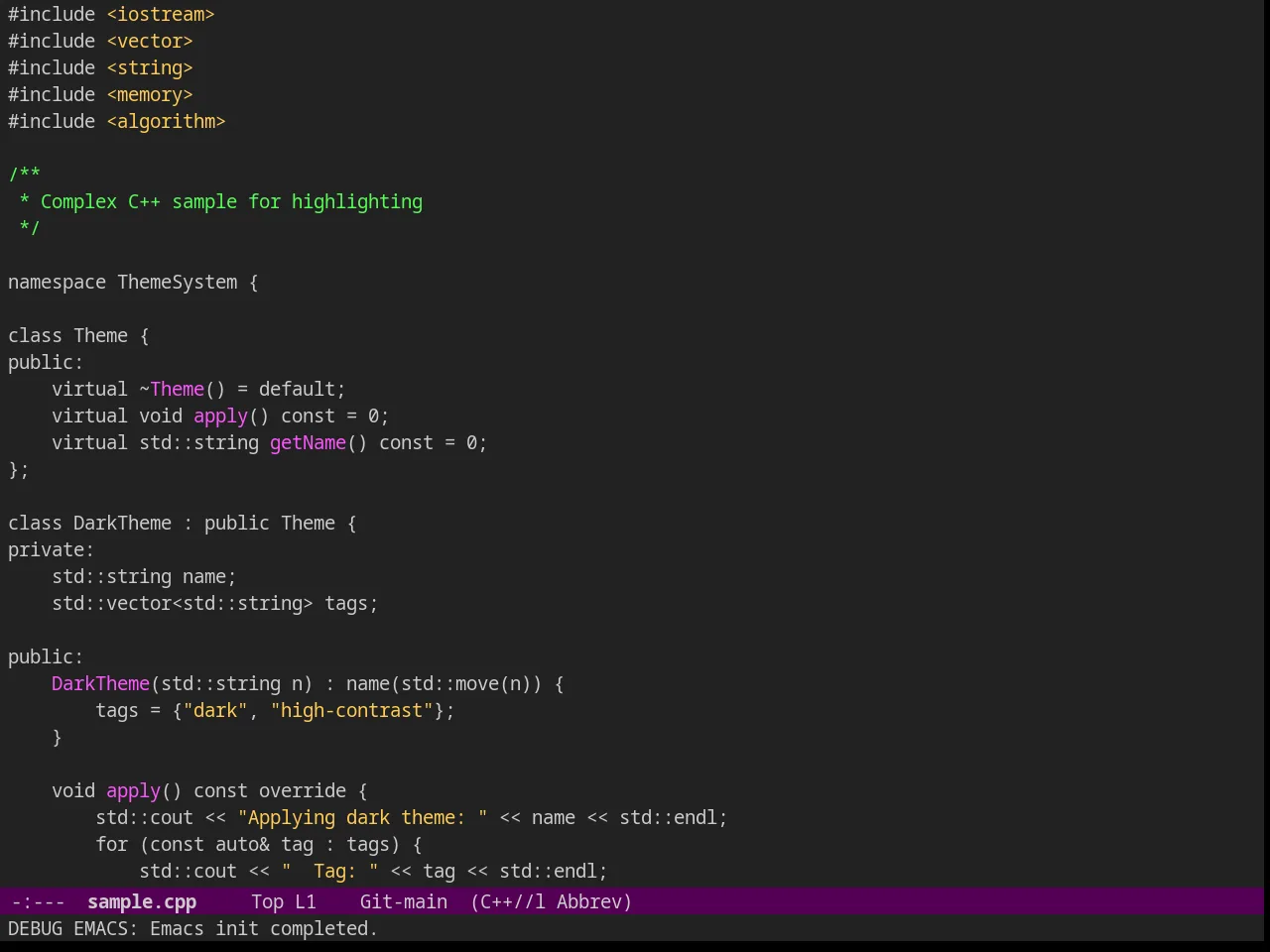This screenshot has height=952, width=1270.
Task: Click the L1 line number indicator
Action: click(306, 901)
